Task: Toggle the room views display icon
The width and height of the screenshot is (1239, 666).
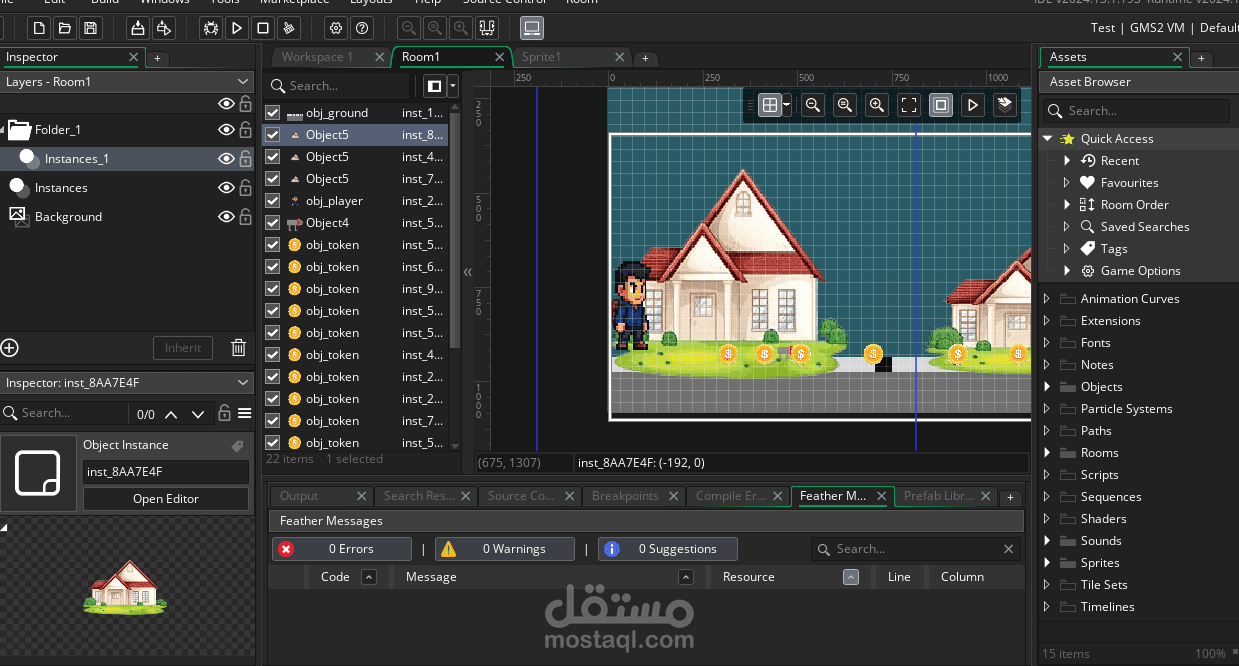Action: coord(941,104)
